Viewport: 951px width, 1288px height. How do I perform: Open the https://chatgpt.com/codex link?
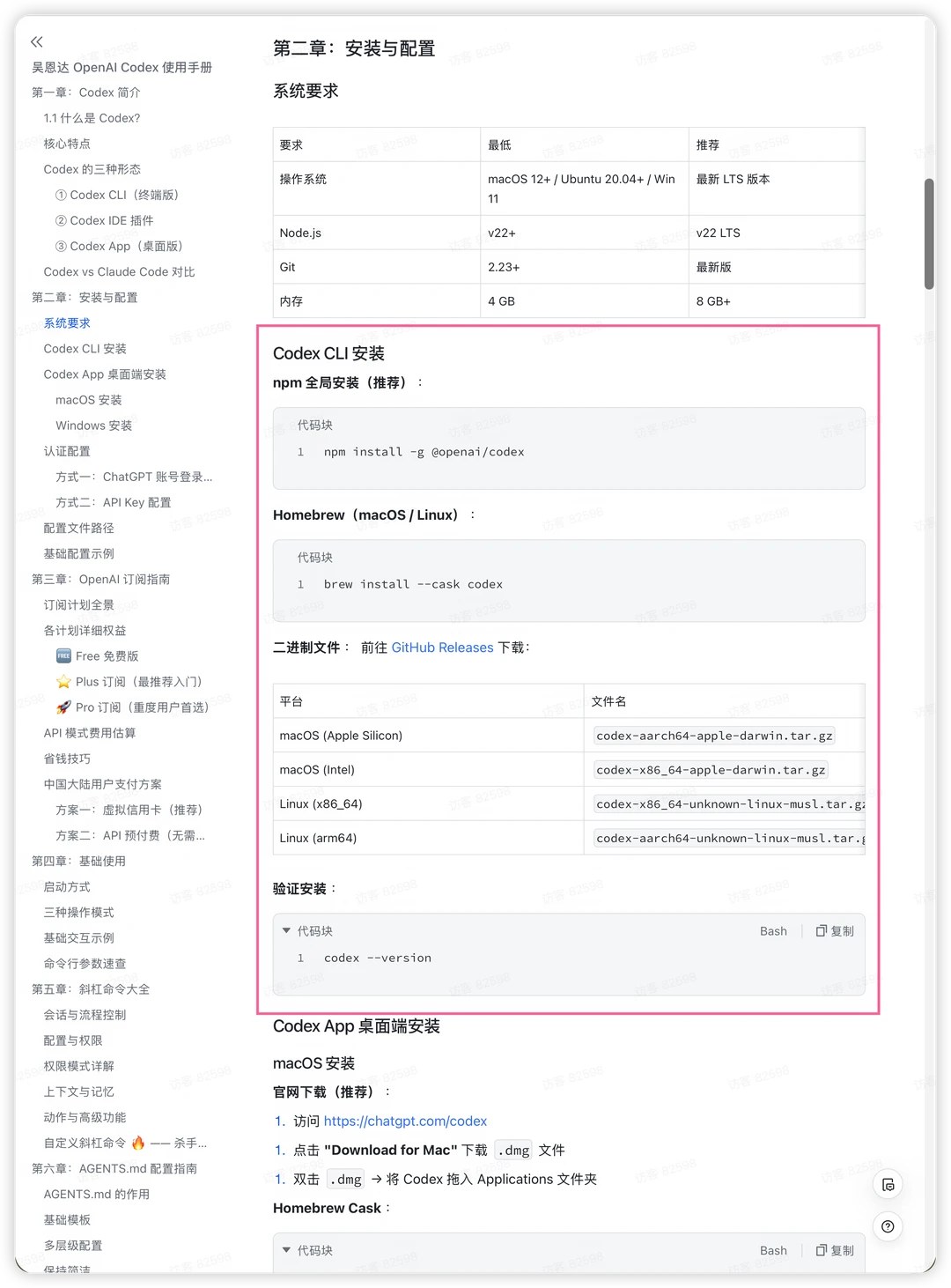coord(405,1121)
